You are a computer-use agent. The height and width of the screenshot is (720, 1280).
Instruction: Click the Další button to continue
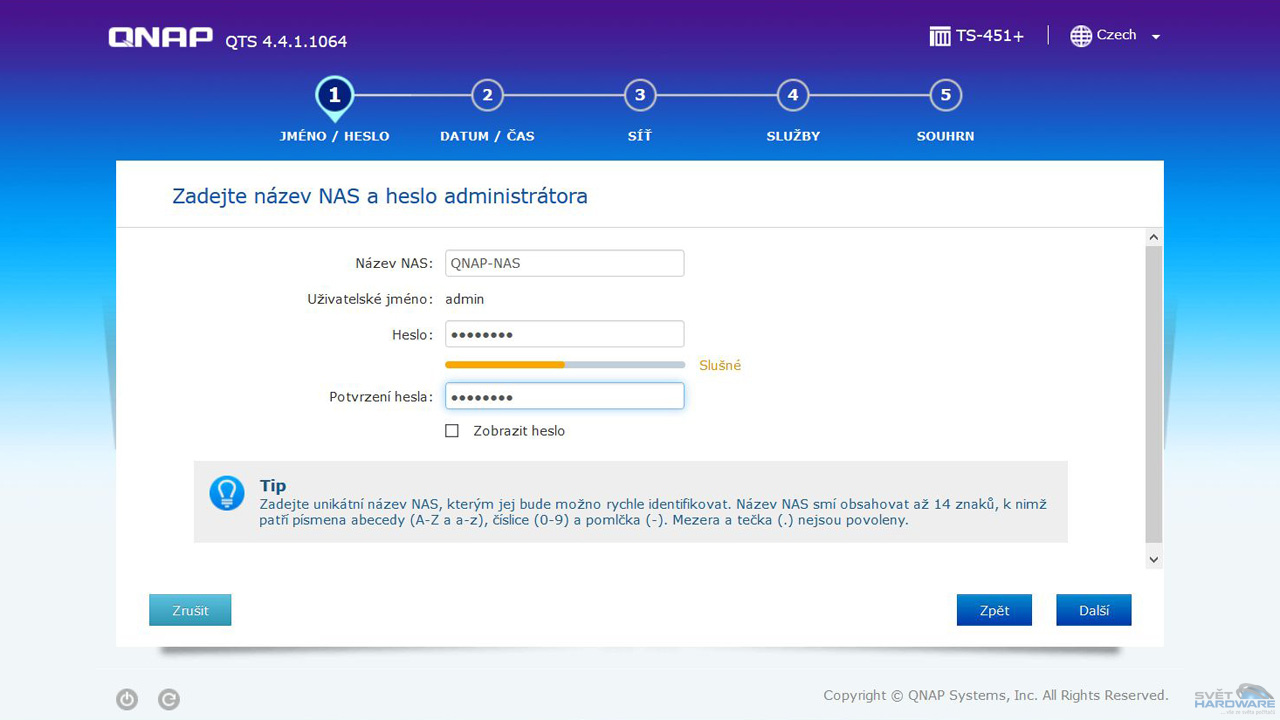pyautogui.click(x=1093, y=610)
